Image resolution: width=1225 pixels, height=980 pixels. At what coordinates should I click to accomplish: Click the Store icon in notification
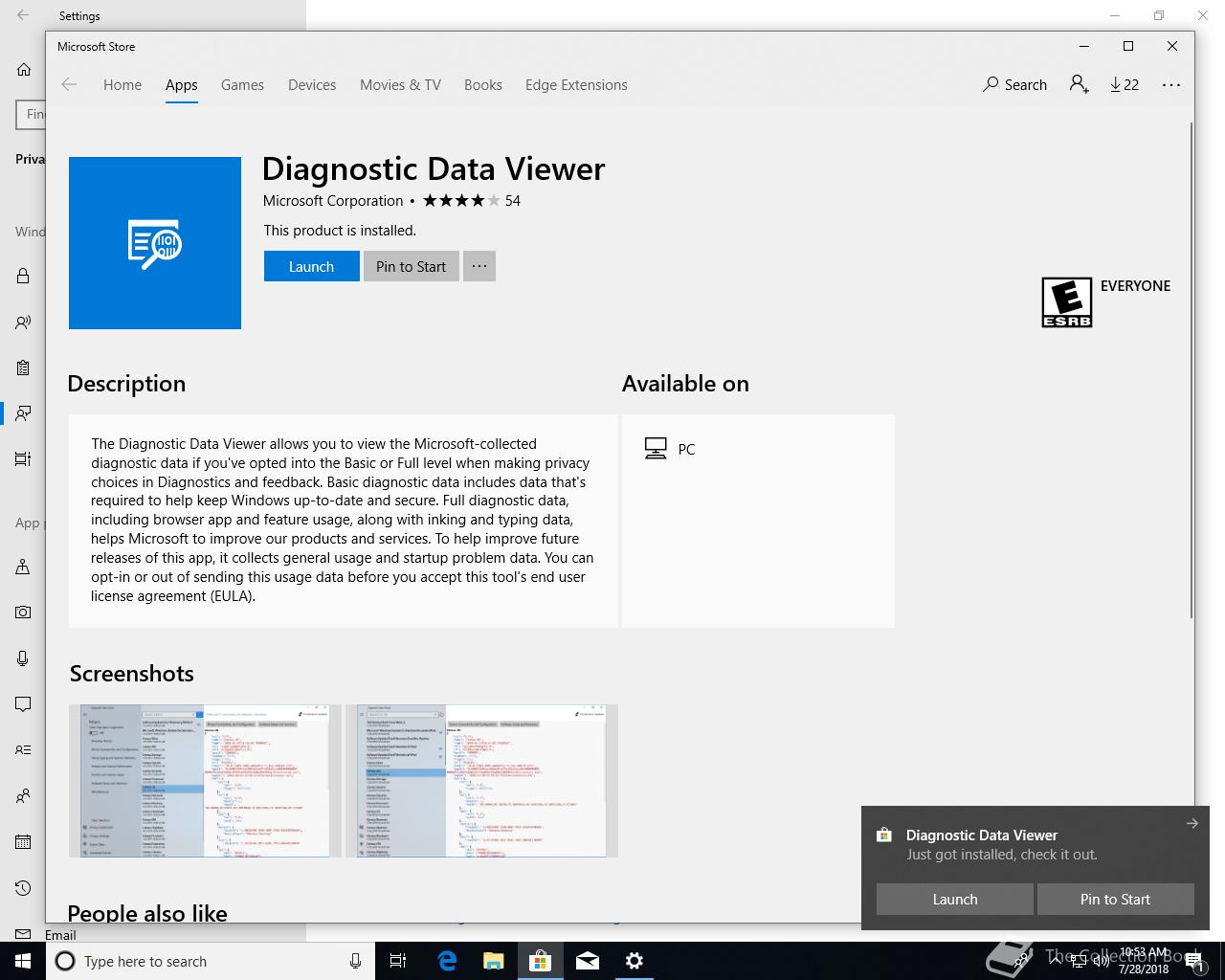coord(884,835)
